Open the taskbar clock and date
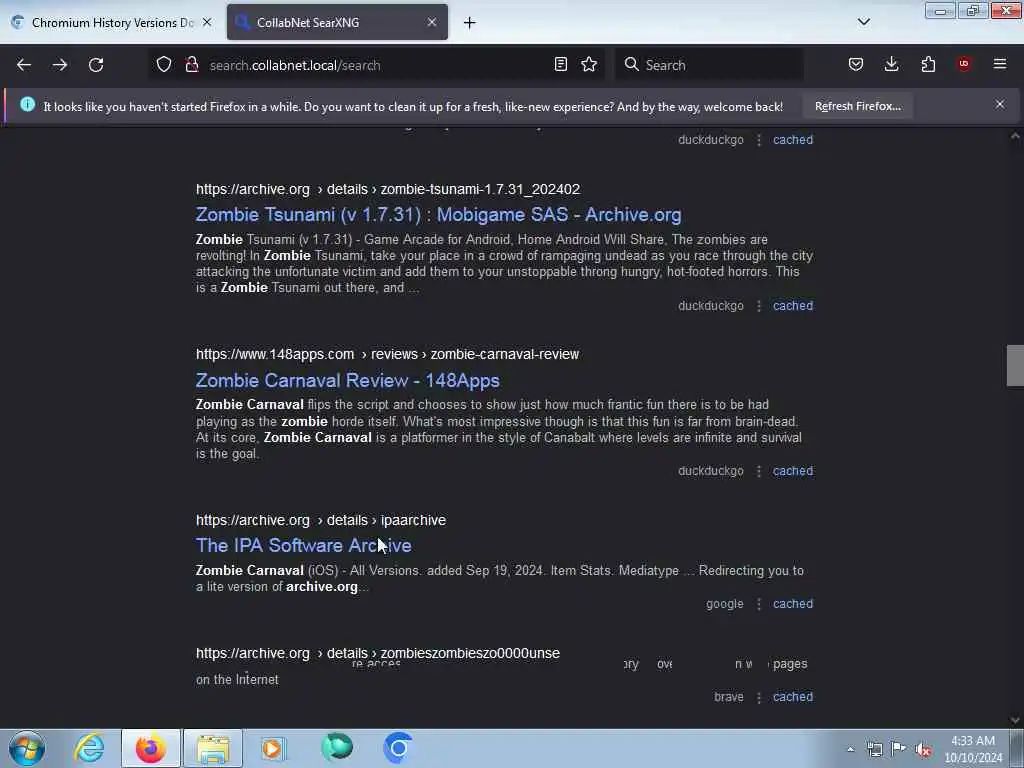Viewport: 1024px width, 768px height. pos(973,749)
